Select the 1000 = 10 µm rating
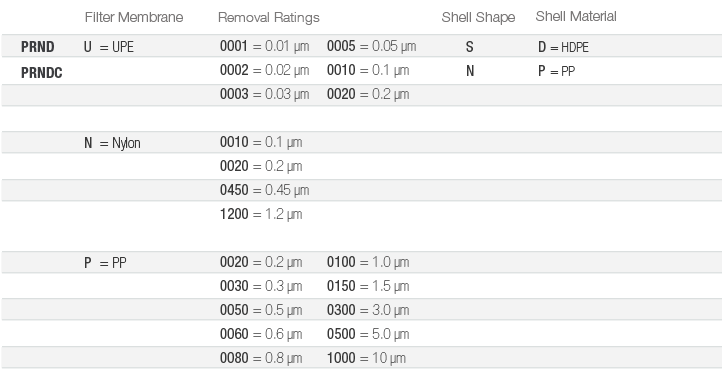Viewport: 722px width, 381px height. pos(367,358)
